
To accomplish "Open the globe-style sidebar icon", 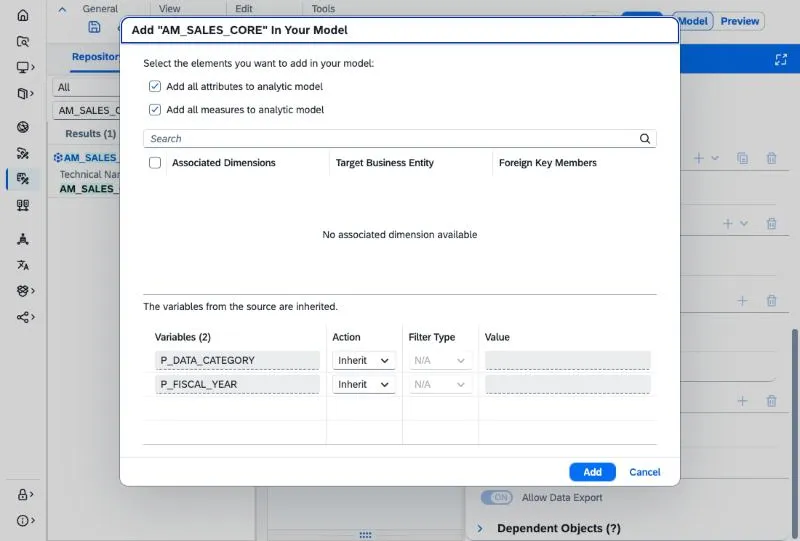I will [23, 127].
